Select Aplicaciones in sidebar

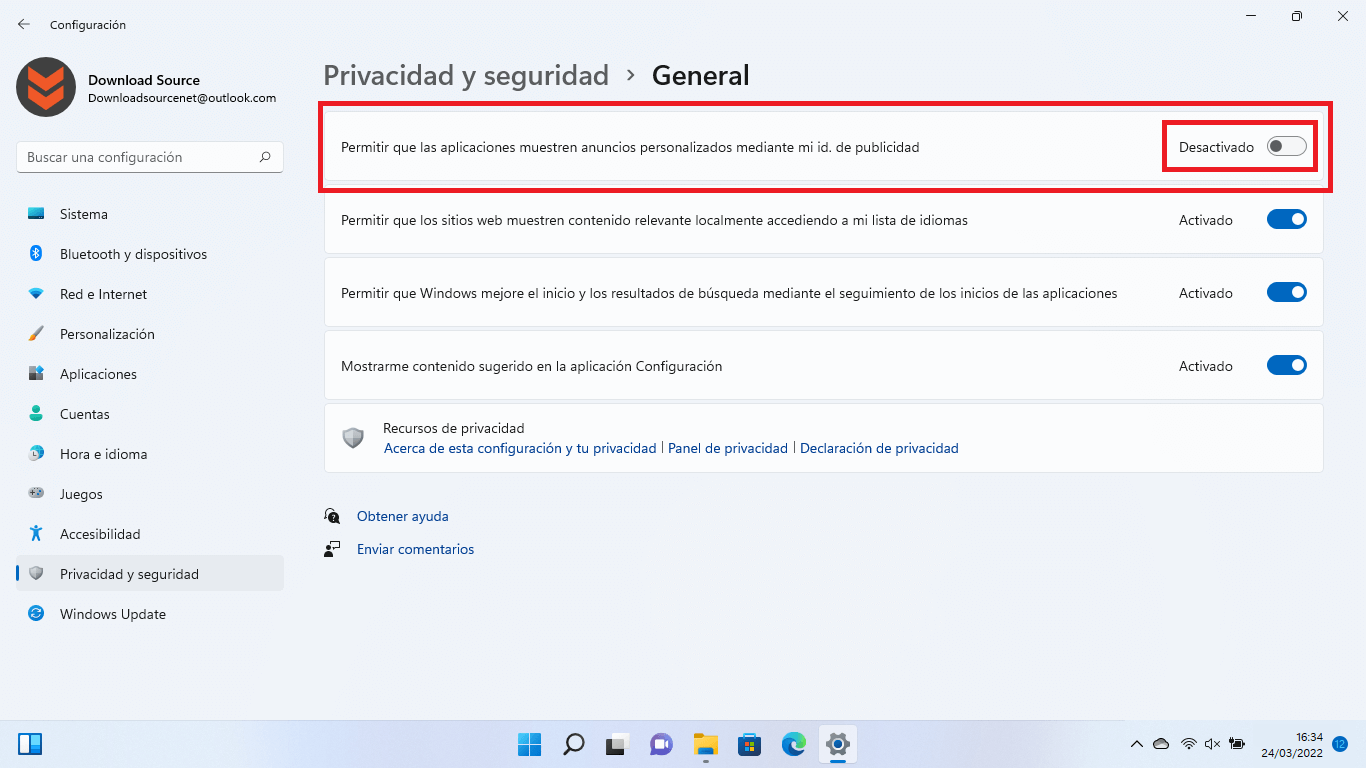[x=150, y=374]
